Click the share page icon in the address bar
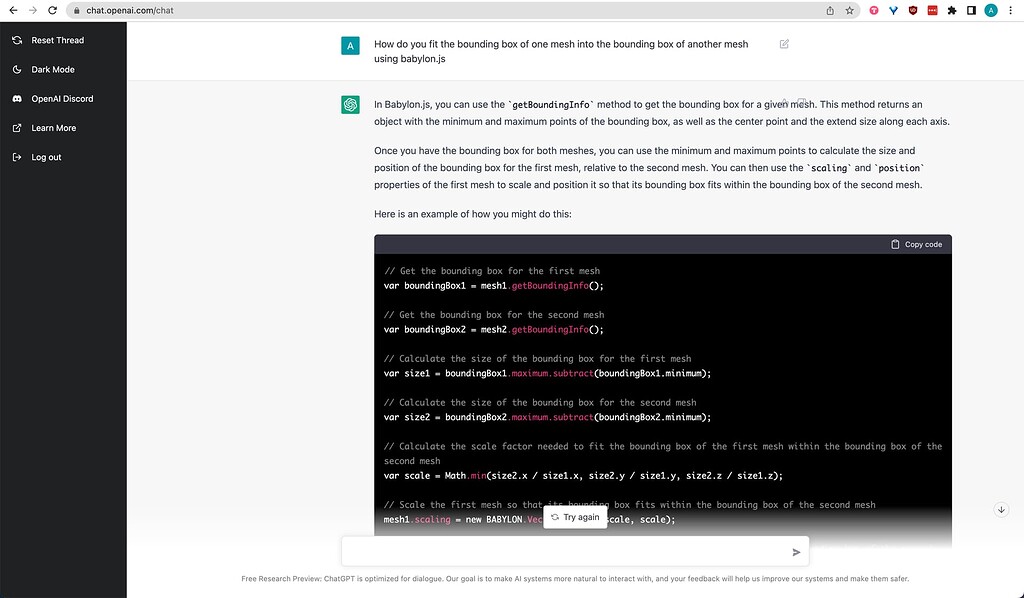 tap(830, 10)
